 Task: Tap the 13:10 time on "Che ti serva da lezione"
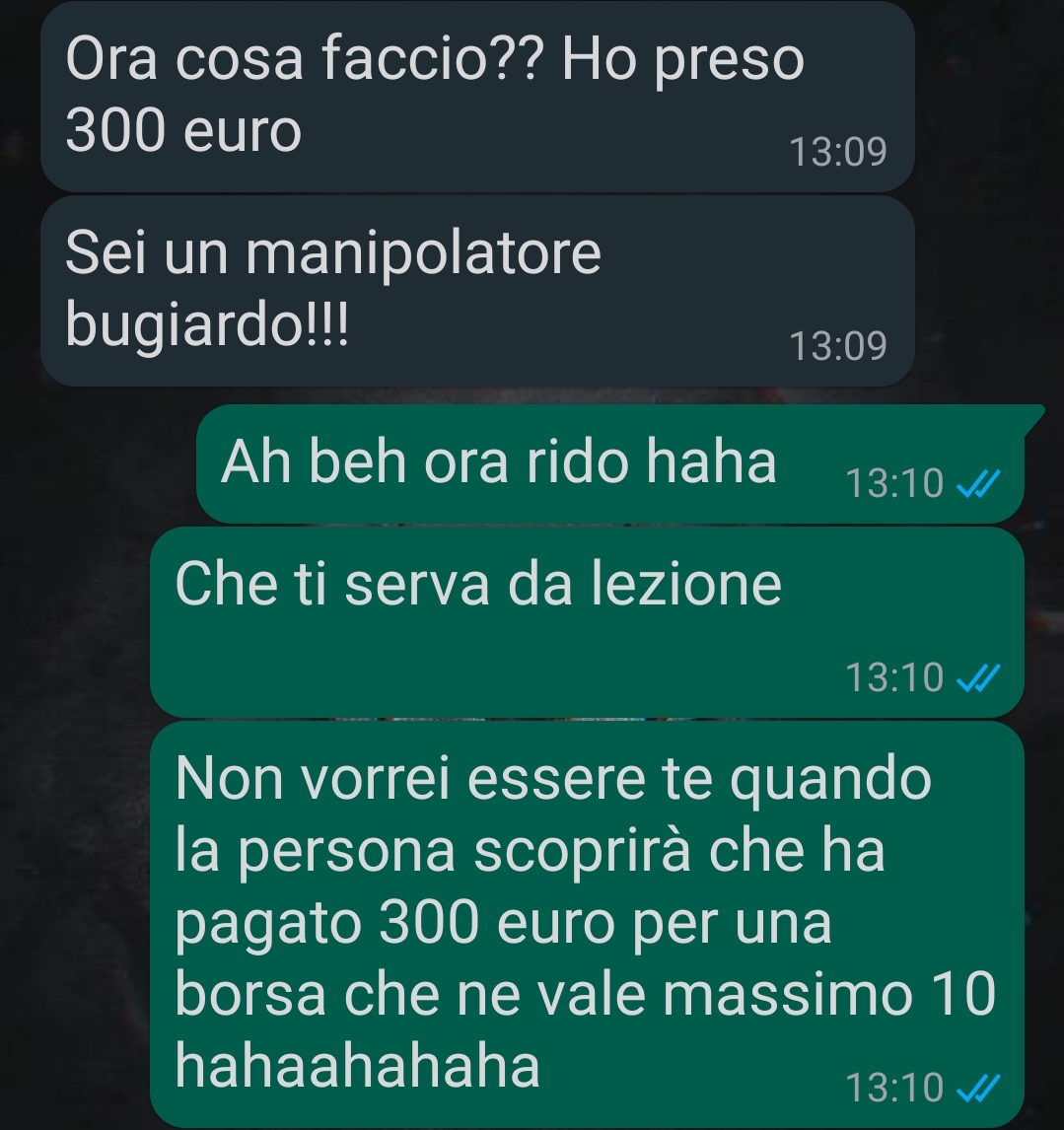[x=893, y=678]
